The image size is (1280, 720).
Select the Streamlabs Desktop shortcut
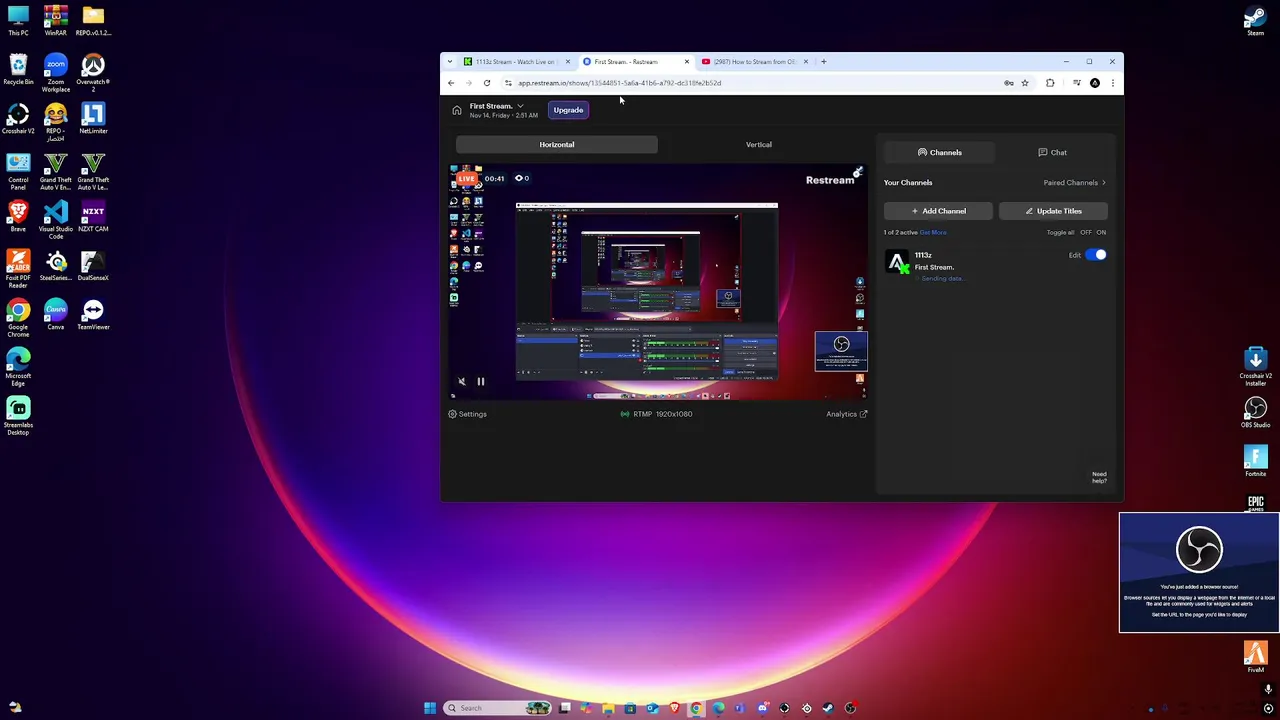tap(18, 416)
